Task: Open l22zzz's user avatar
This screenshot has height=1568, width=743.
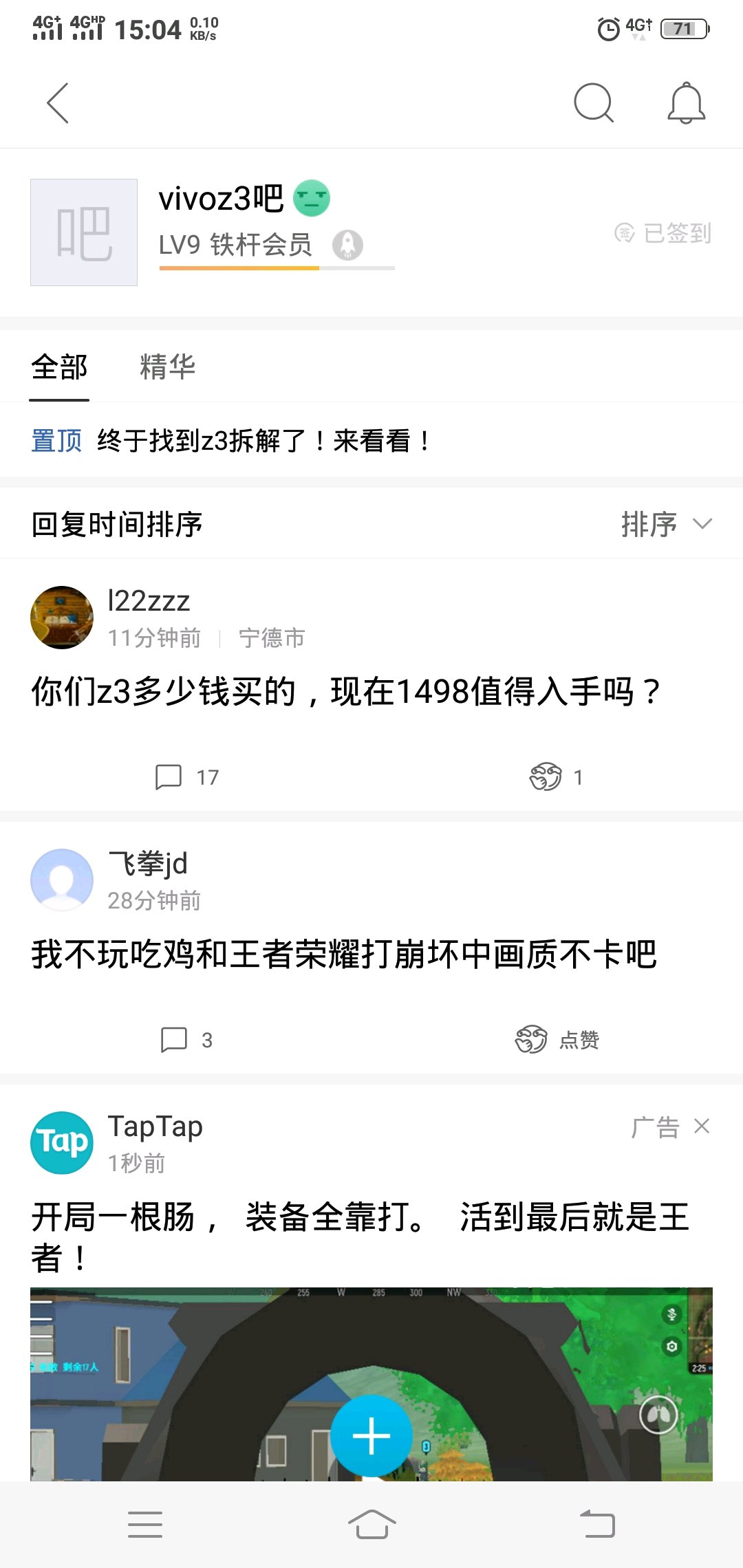Action: point(62,618)
